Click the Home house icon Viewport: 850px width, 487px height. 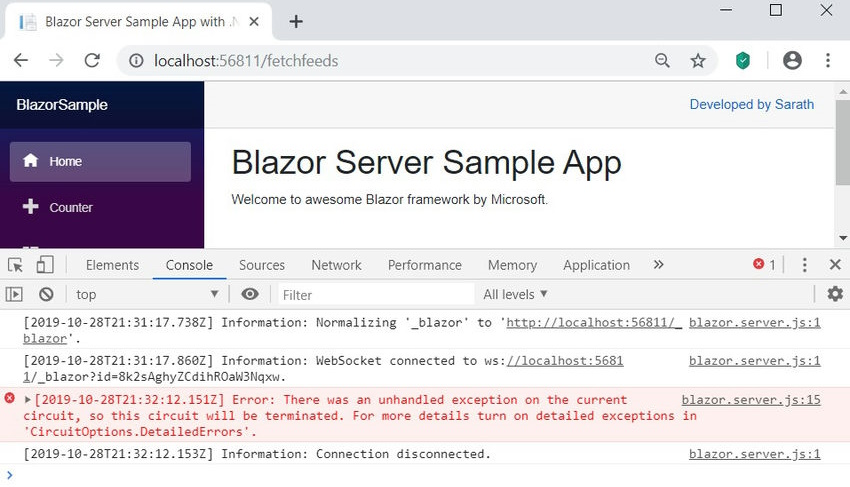pos(31,161)
